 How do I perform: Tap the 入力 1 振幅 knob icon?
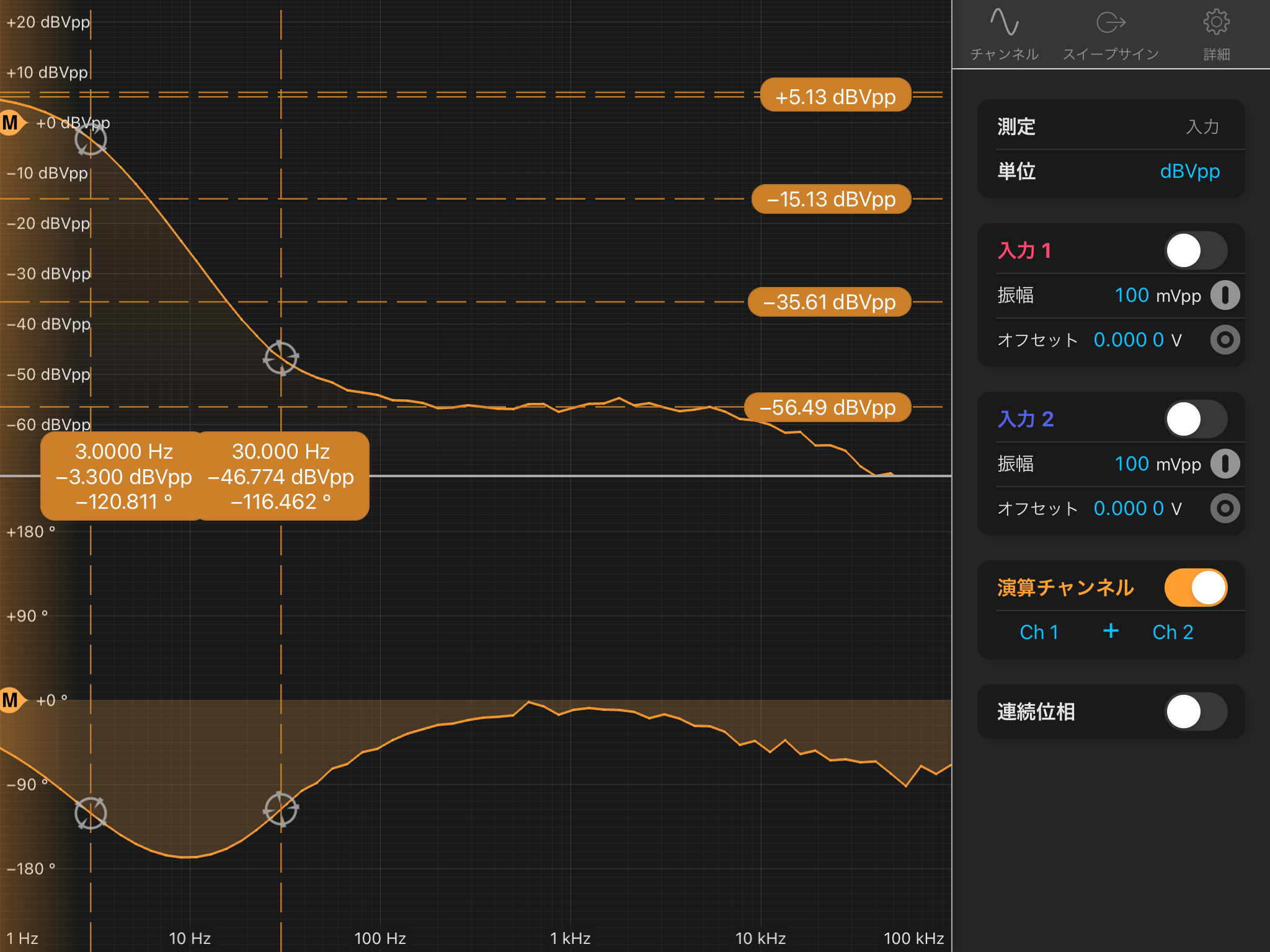(1225, 295)
